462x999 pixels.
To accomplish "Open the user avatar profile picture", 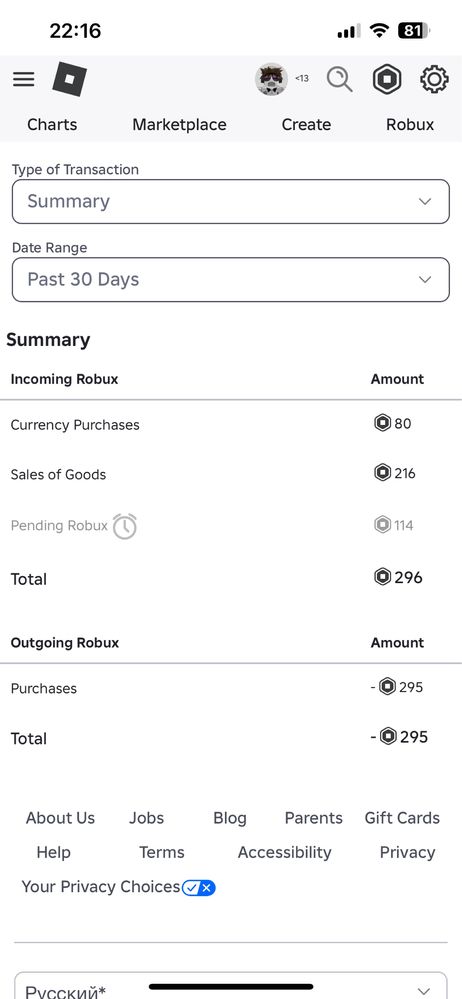I will point(271,80).
